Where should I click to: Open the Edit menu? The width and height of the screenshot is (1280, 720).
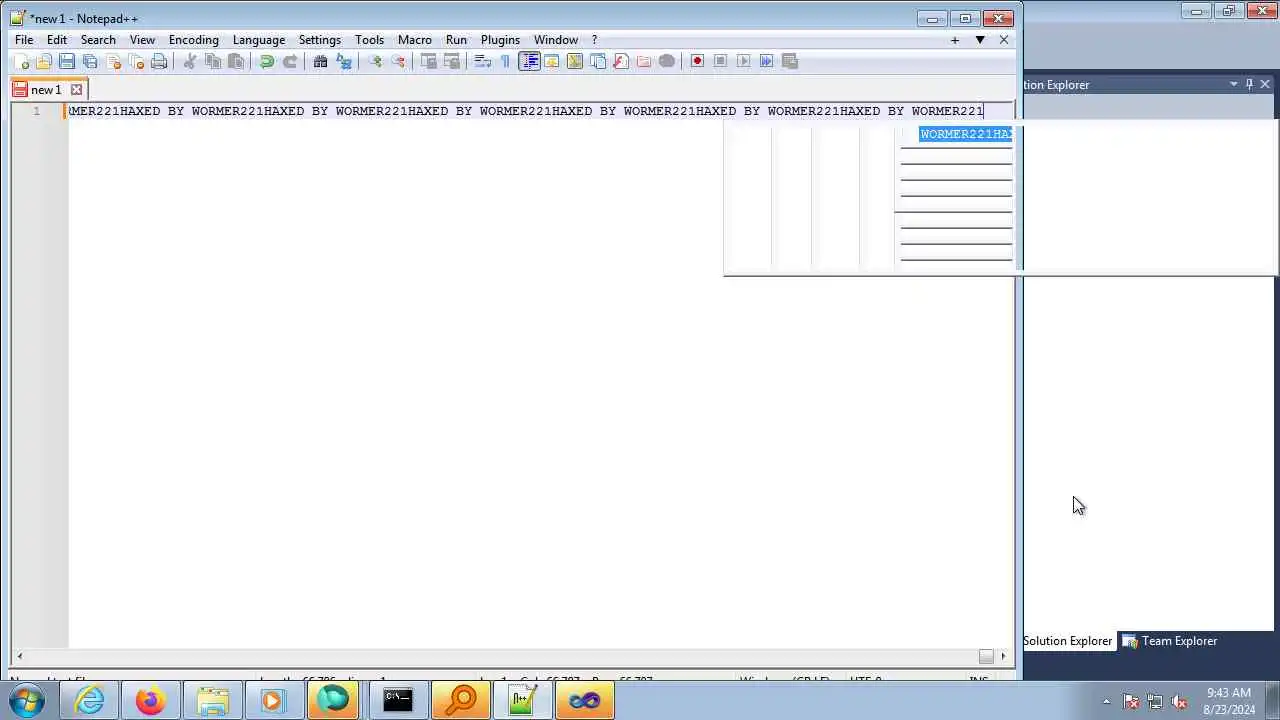coord(57,40)
